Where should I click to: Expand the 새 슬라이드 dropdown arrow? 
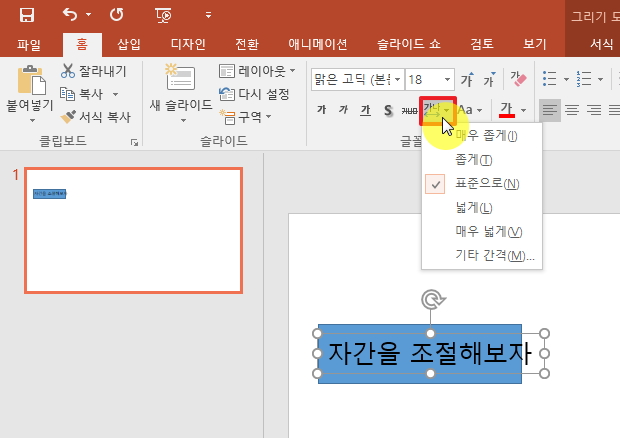(x=183, y=121)
